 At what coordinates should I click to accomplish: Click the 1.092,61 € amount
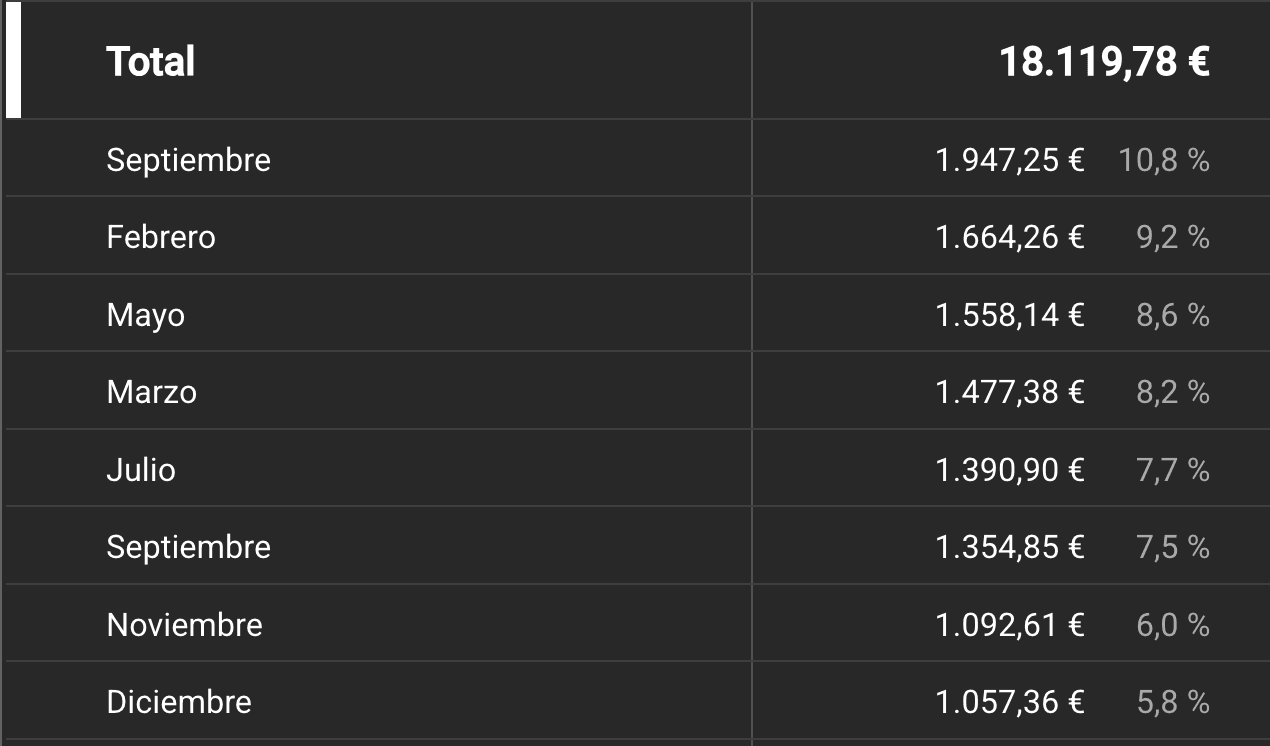tap(1009, 625)
